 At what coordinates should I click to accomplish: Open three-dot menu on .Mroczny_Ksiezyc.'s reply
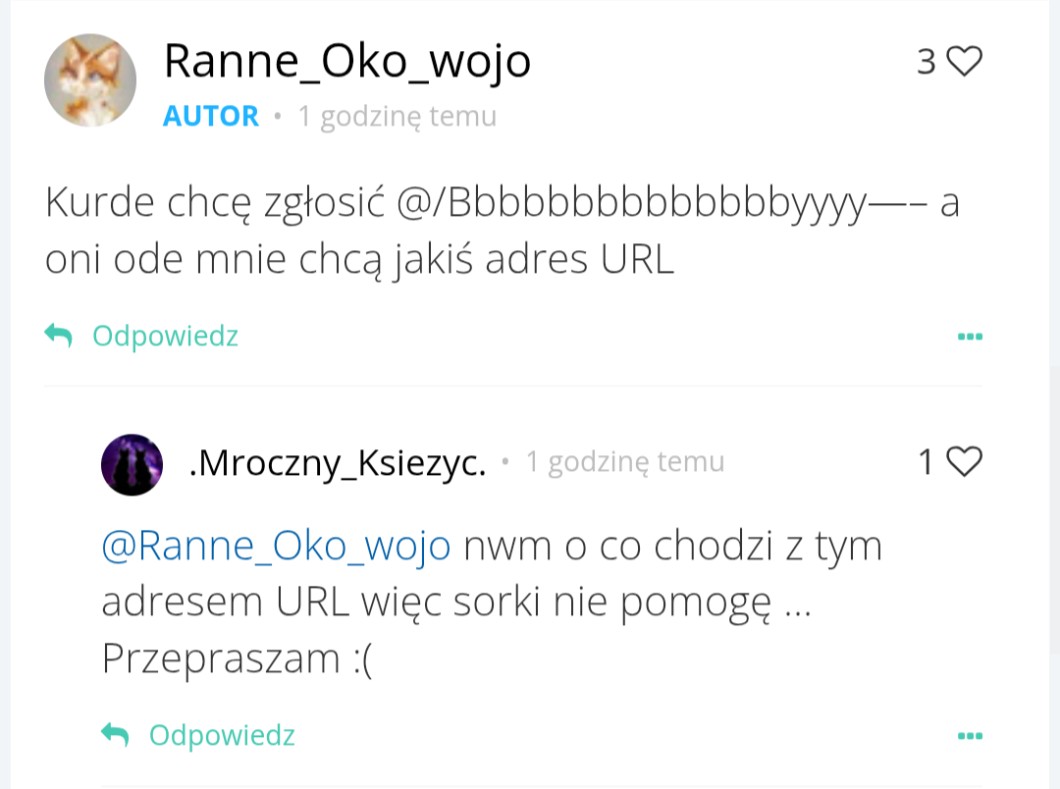(969, 737)
